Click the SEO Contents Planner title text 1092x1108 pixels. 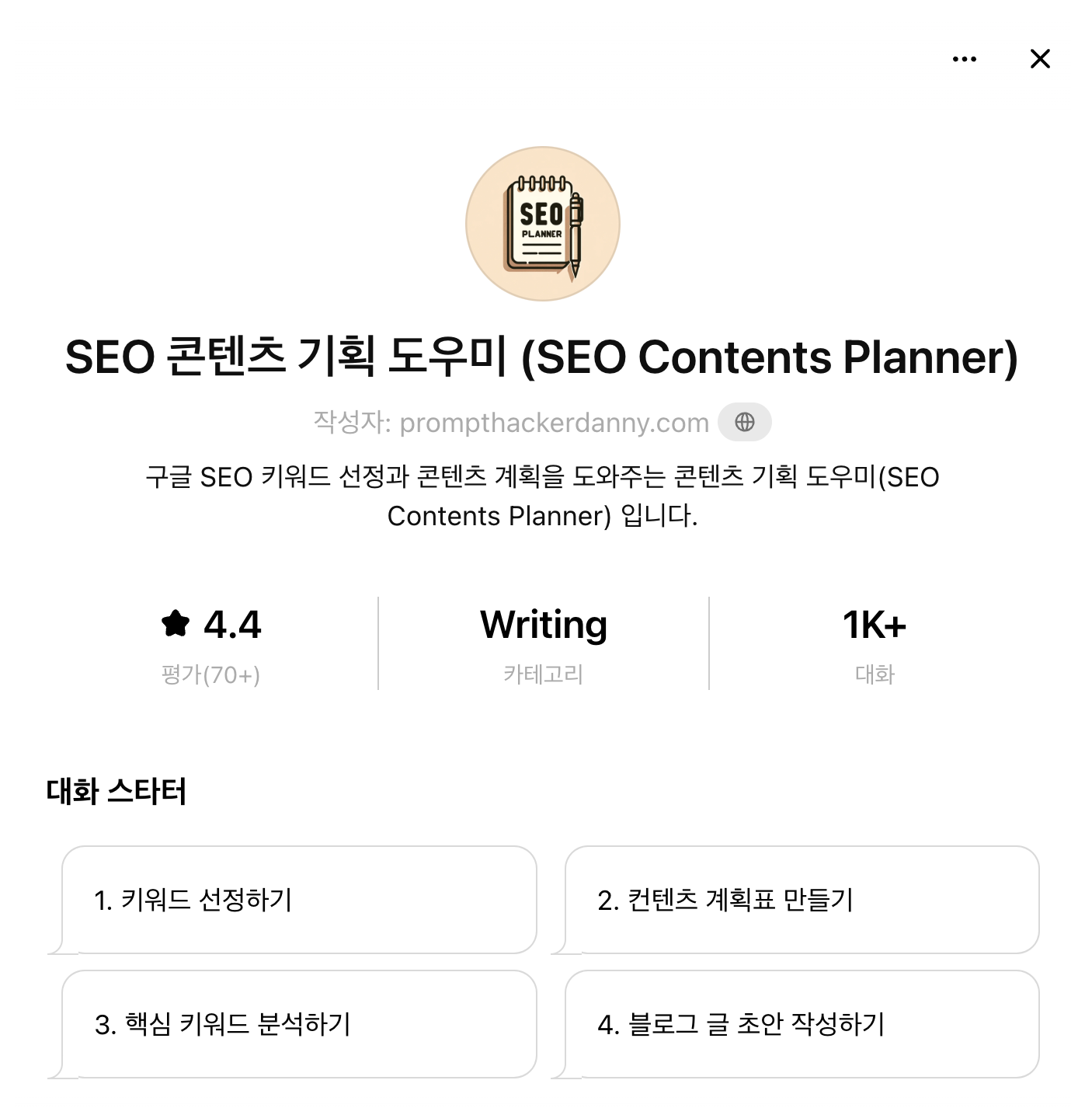pos(543,359)
